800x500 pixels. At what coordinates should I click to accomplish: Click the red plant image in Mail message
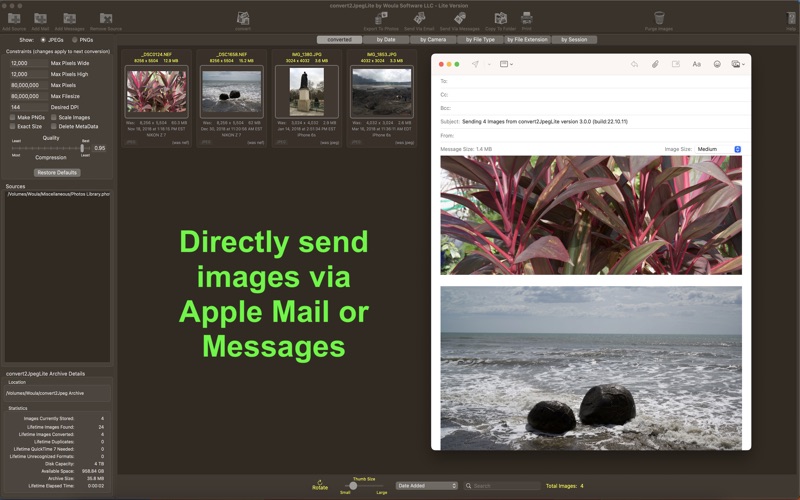point(591,215)
